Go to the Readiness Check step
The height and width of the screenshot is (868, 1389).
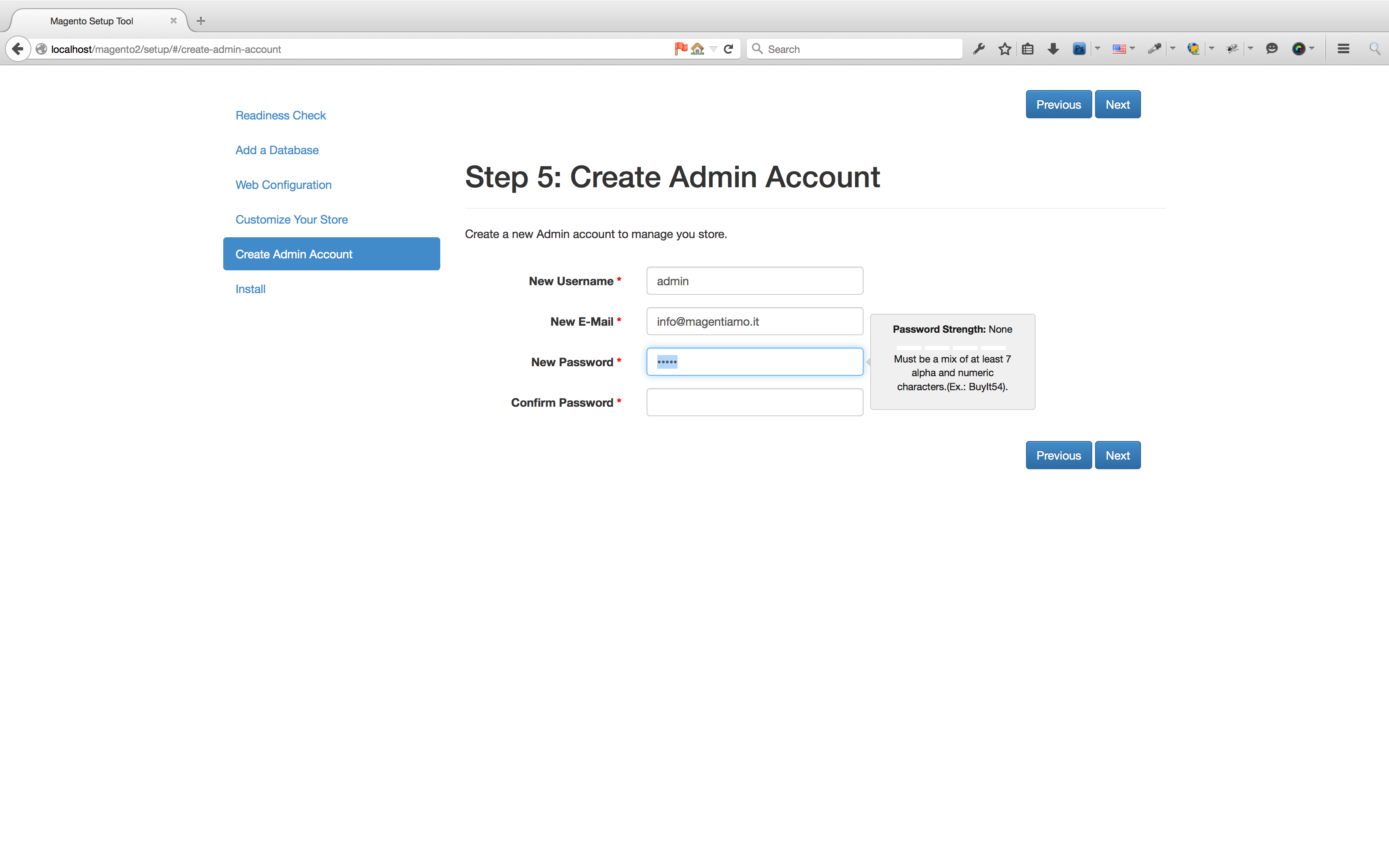click(280, 115)
